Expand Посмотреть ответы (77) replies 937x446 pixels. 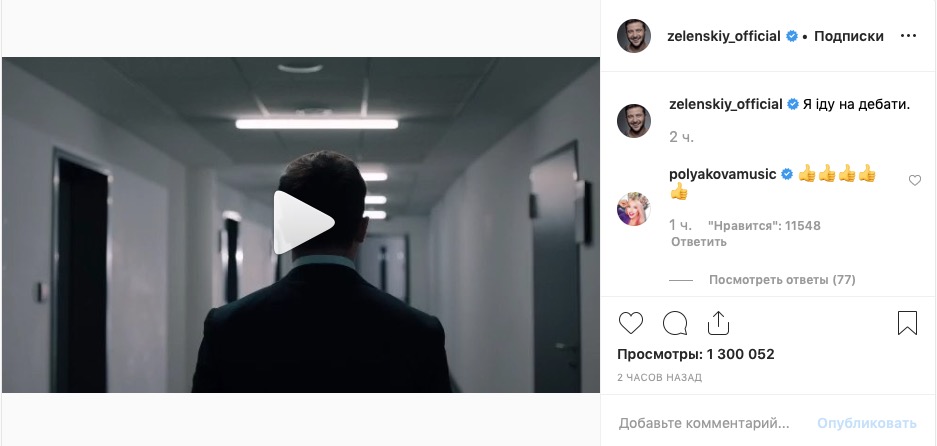tap(782, 280)
